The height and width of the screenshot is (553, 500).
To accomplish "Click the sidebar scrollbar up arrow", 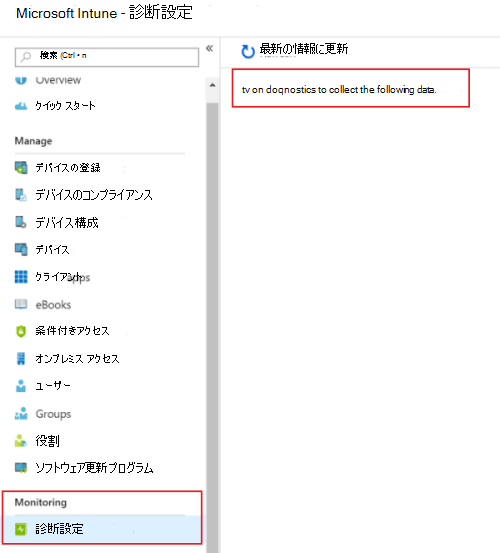I will click(212, 85).
